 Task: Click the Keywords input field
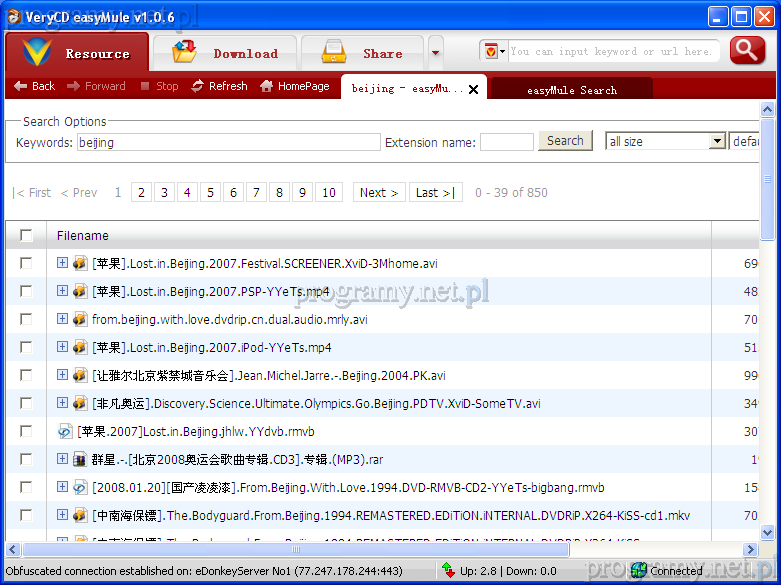pos(228,142)
